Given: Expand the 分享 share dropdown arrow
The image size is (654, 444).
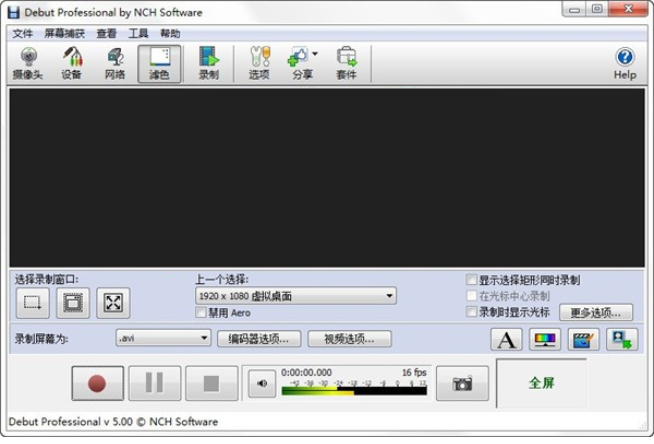Looking at the screenshot, I should click(314, 55).
